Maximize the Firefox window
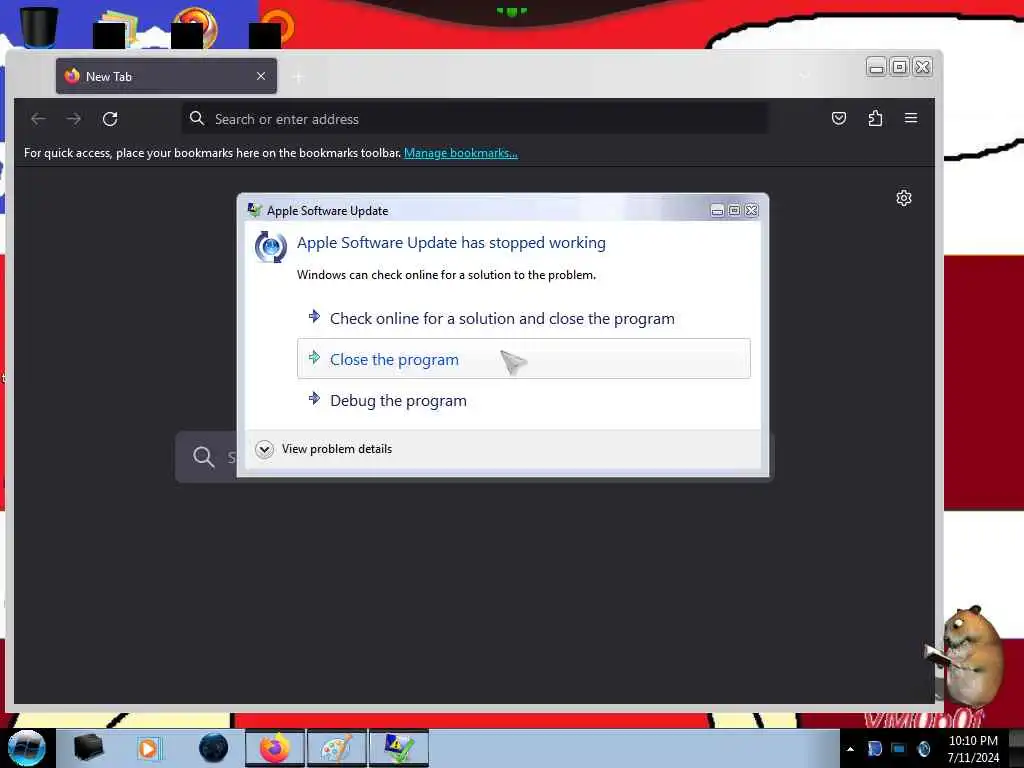Viewport: 1024px width, 768px height. (899, 67)
